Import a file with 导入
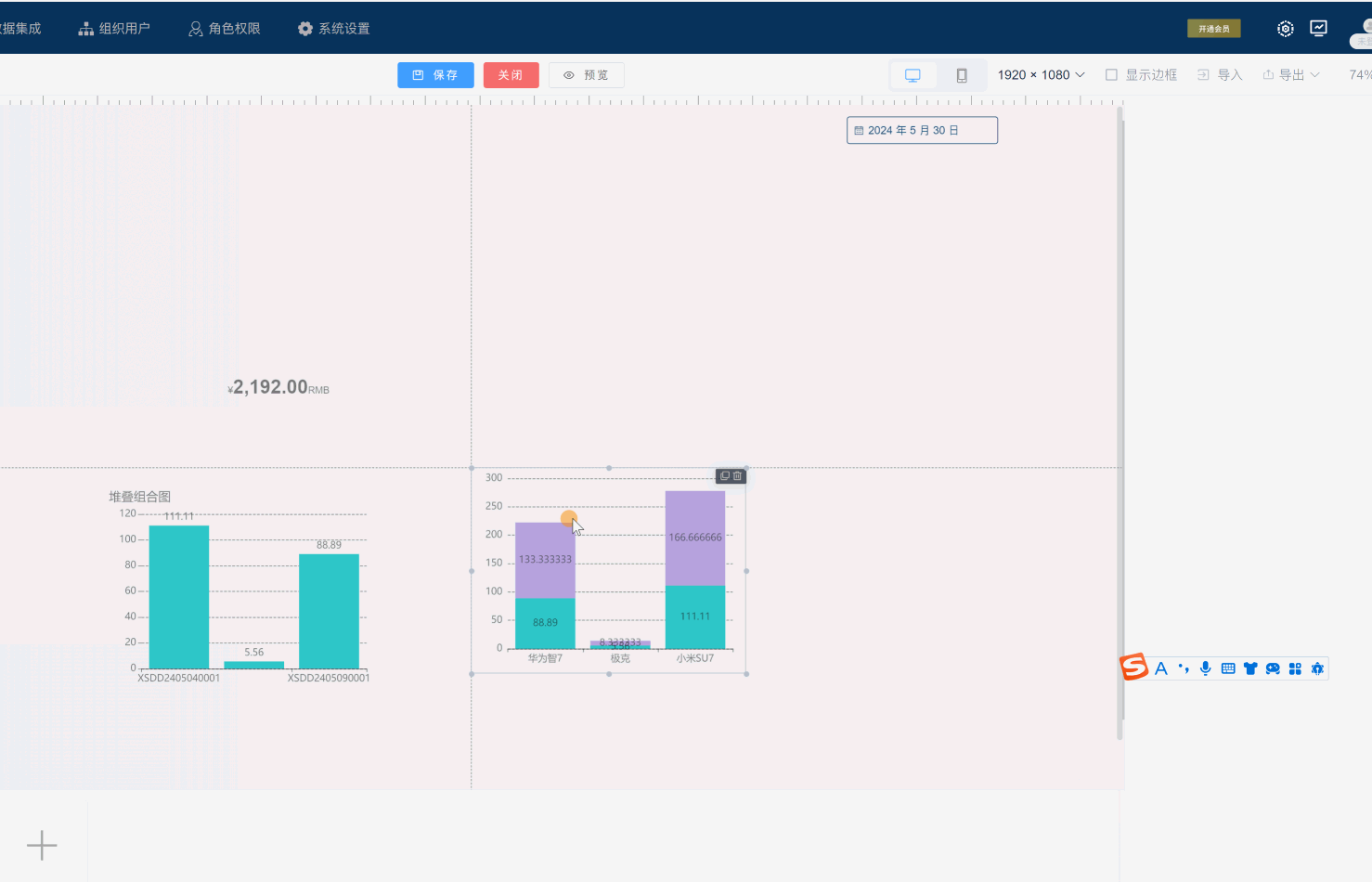This screenshot has width=1372, height=882. [1220, 75]
